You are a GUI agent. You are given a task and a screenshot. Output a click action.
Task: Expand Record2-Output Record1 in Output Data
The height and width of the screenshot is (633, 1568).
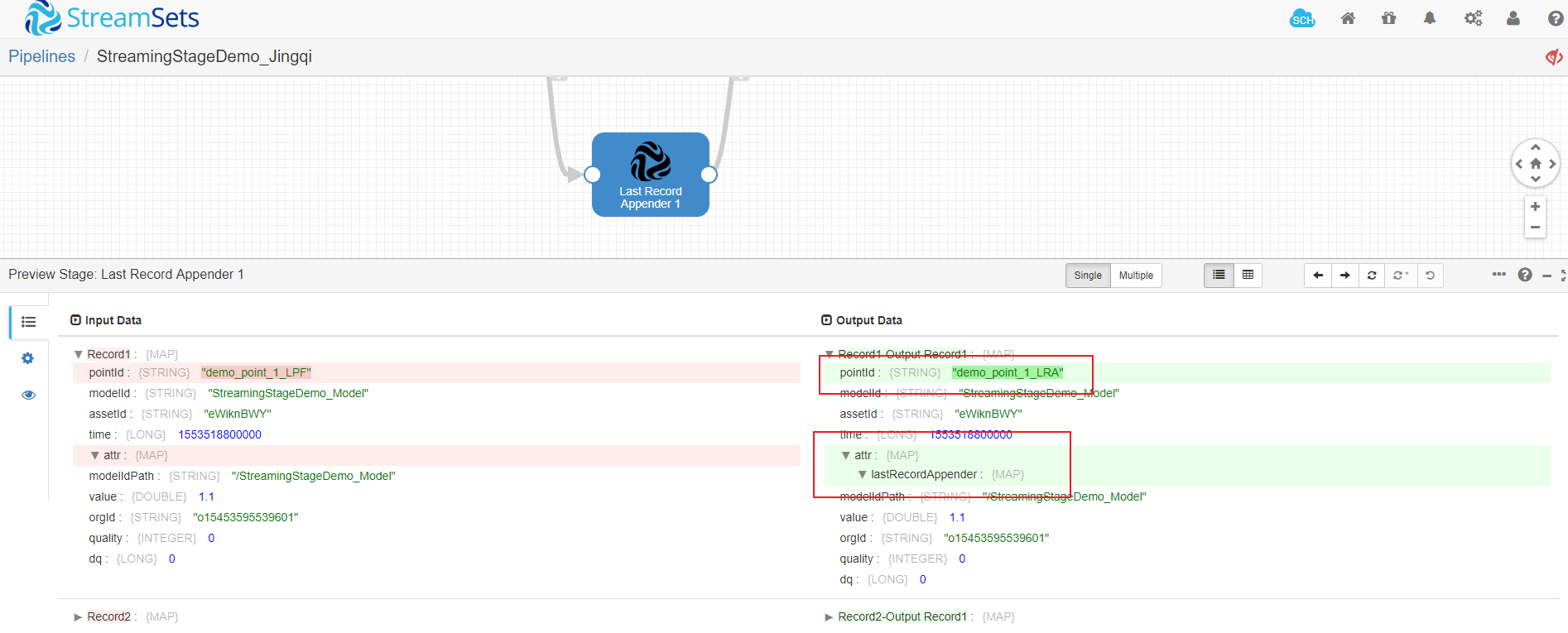click(829, 616)
